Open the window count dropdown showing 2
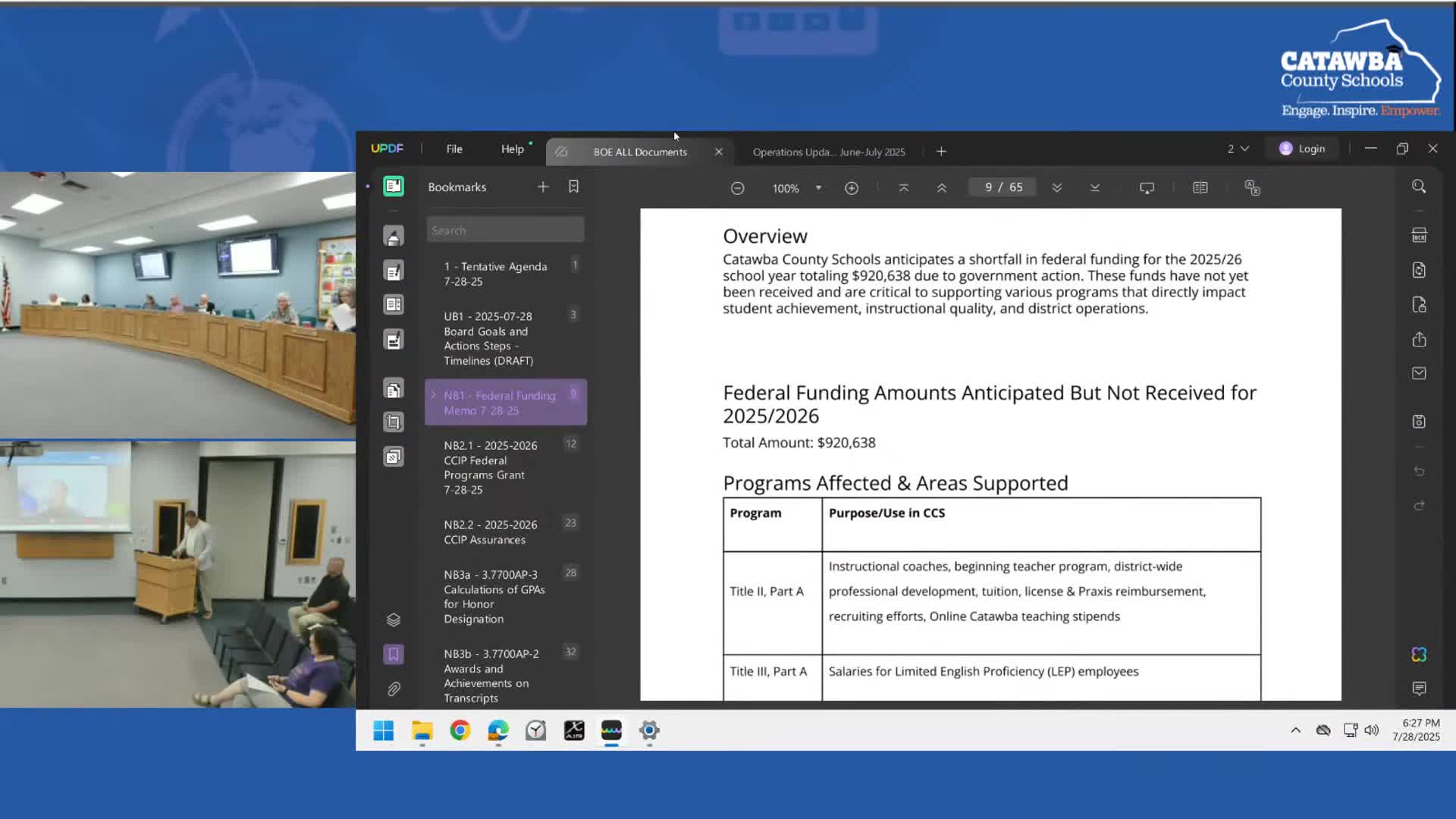The image size is (1456, 819). click(1238, 149)
